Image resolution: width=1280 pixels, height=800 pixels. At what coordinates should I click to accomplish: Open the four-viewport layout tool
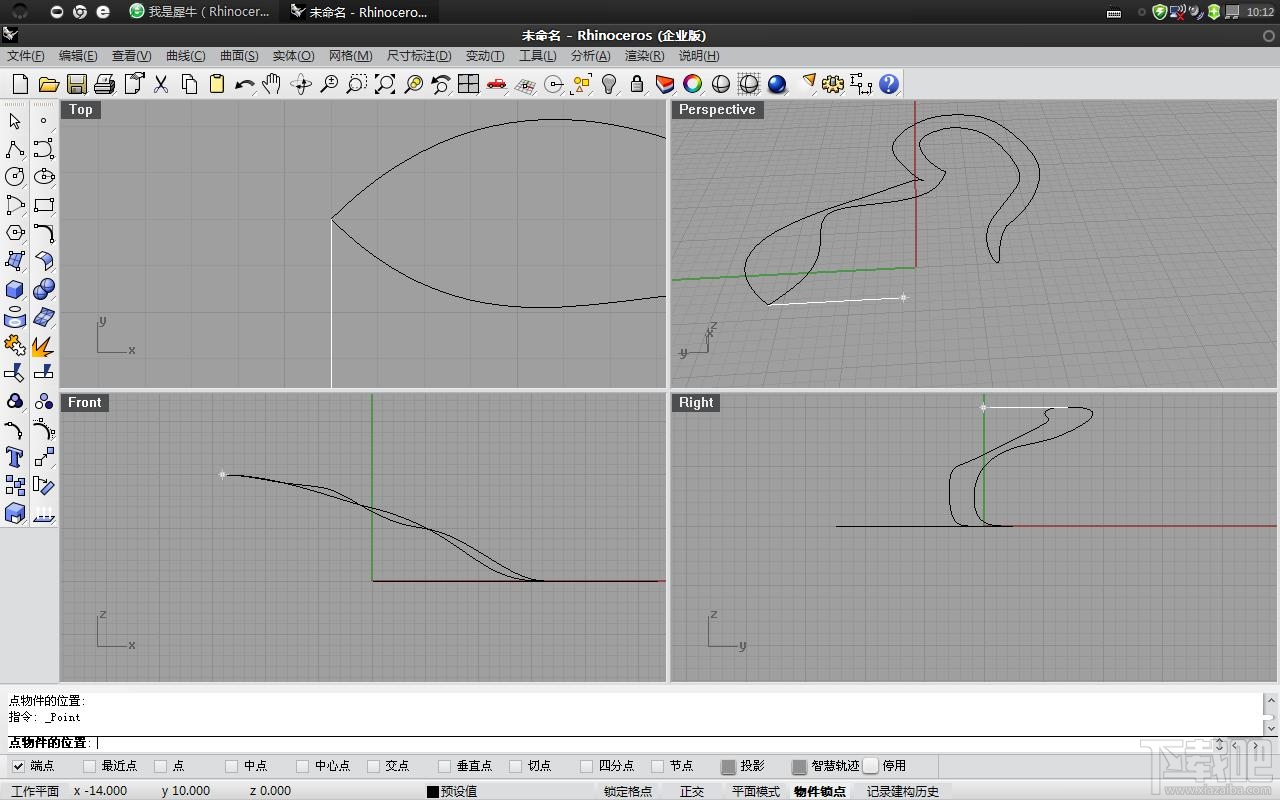coord(468,85)
